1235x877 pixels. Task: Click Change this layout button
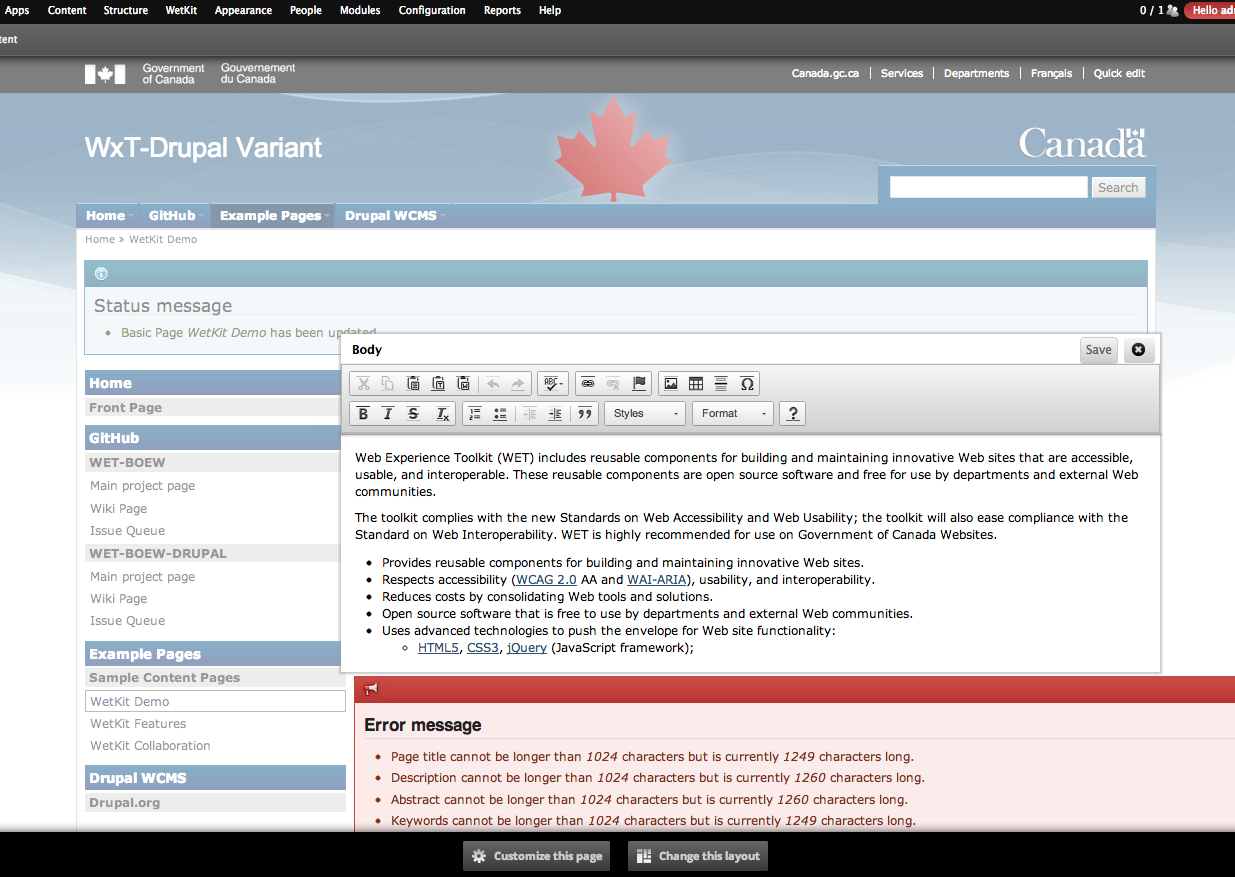tap(698, 856)
